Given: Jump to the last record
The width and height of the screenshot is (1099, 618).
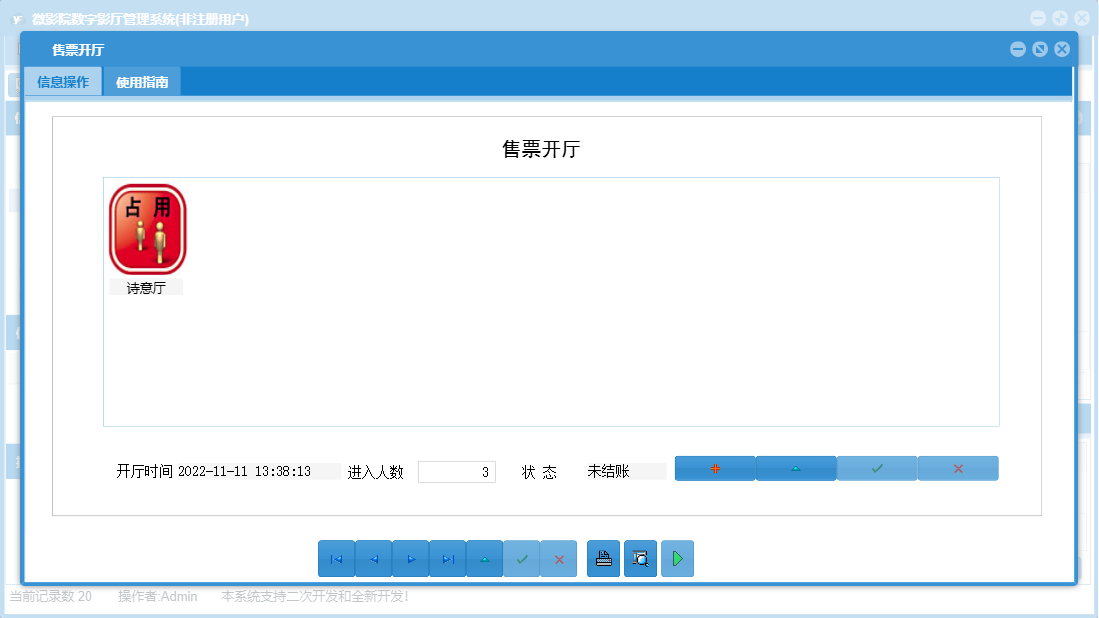Looking at the screenshot, I should coord(447,558).
